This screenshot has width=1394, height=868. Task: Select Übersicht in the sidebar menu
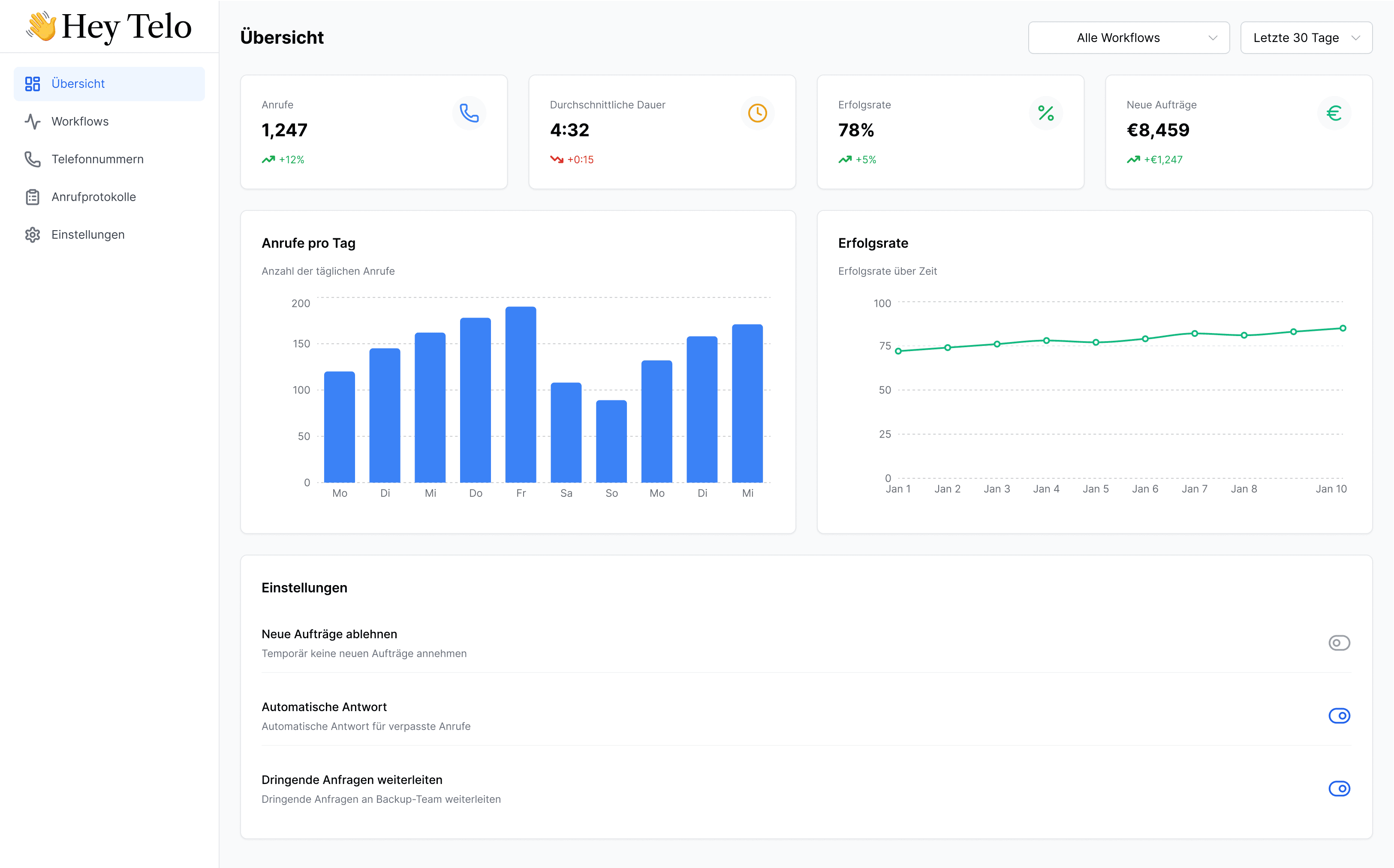click(x=78, y=84)
